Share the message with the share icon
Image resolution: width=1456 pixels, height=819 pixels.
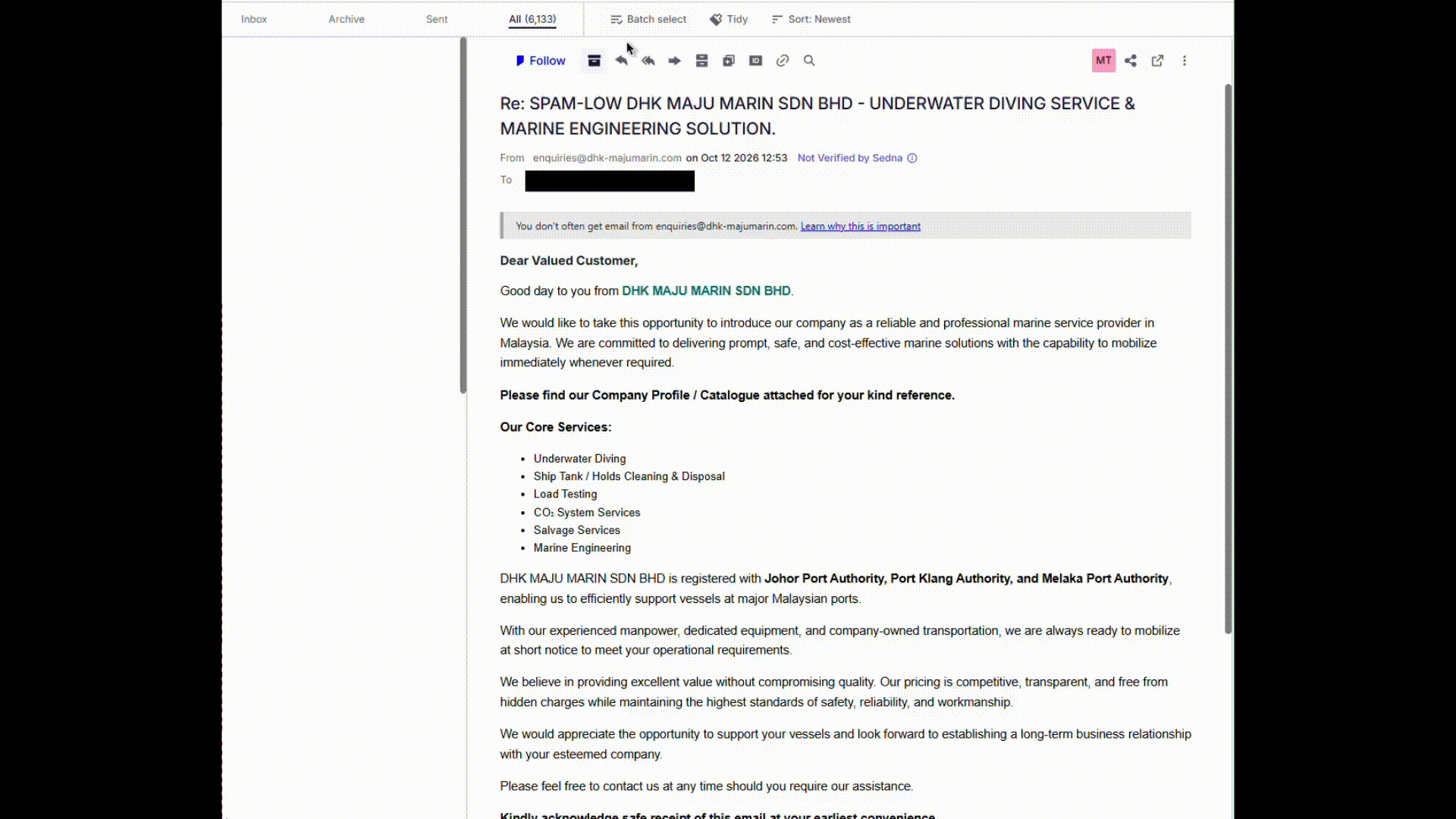click(x=1131, y=61)
